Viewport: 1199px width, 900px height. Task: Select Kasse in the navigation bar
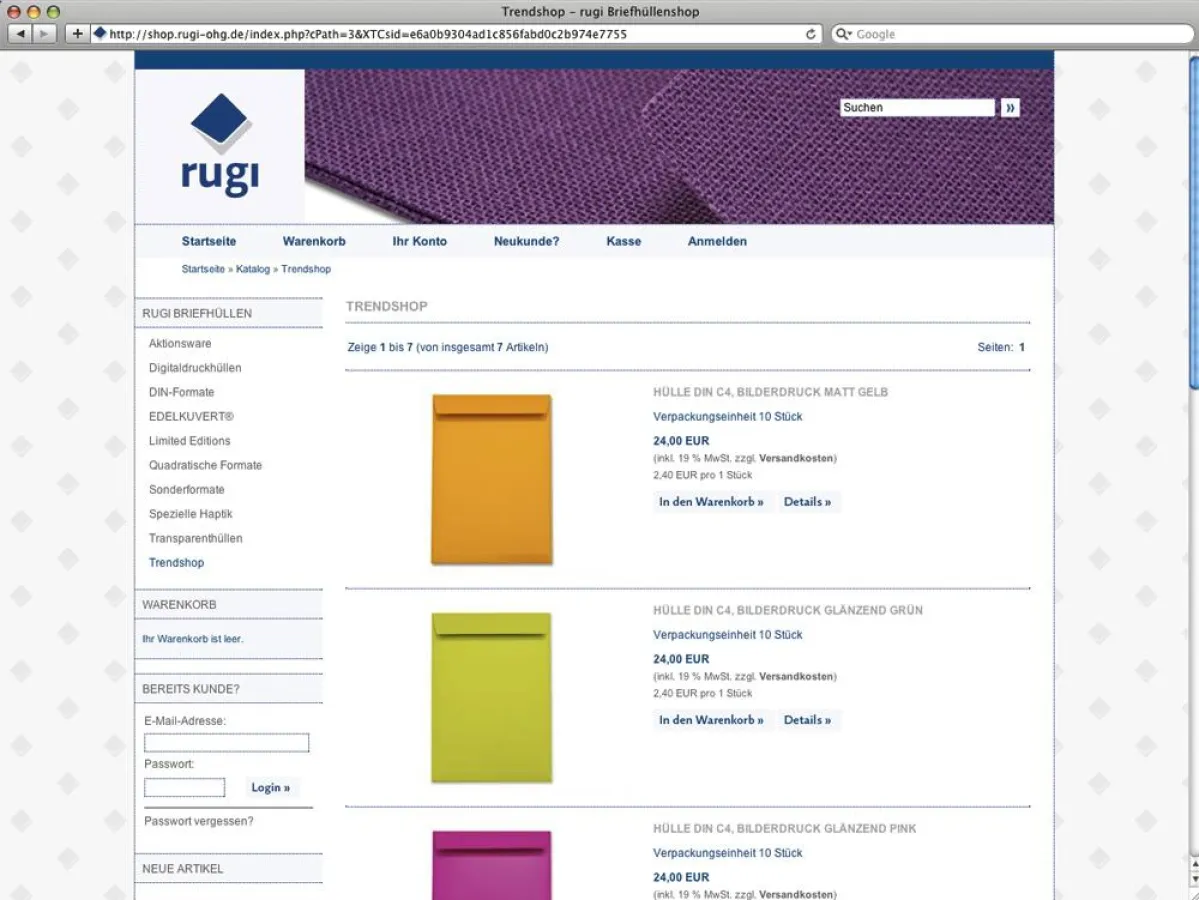[622, 241]
